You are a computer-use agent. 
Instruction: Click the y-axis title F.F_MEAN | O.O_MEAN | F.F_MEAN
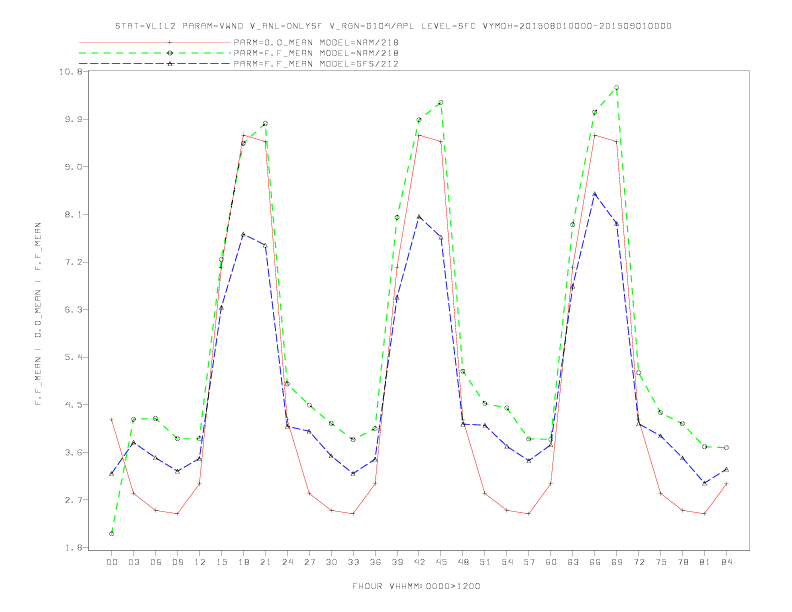(38, 314)
